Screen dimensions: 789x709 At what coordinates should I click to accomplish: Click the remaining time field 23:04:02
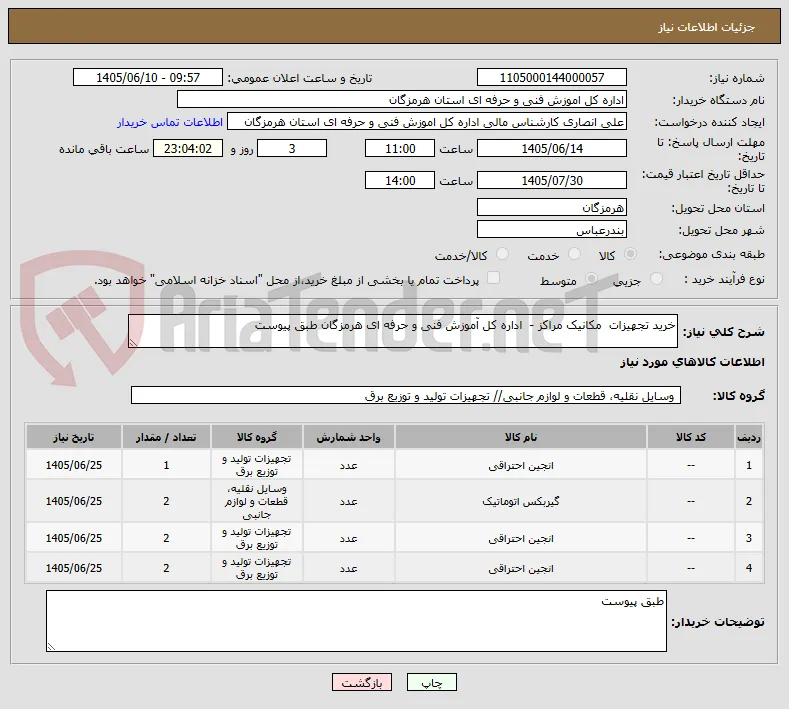click(x=188, y=148)
